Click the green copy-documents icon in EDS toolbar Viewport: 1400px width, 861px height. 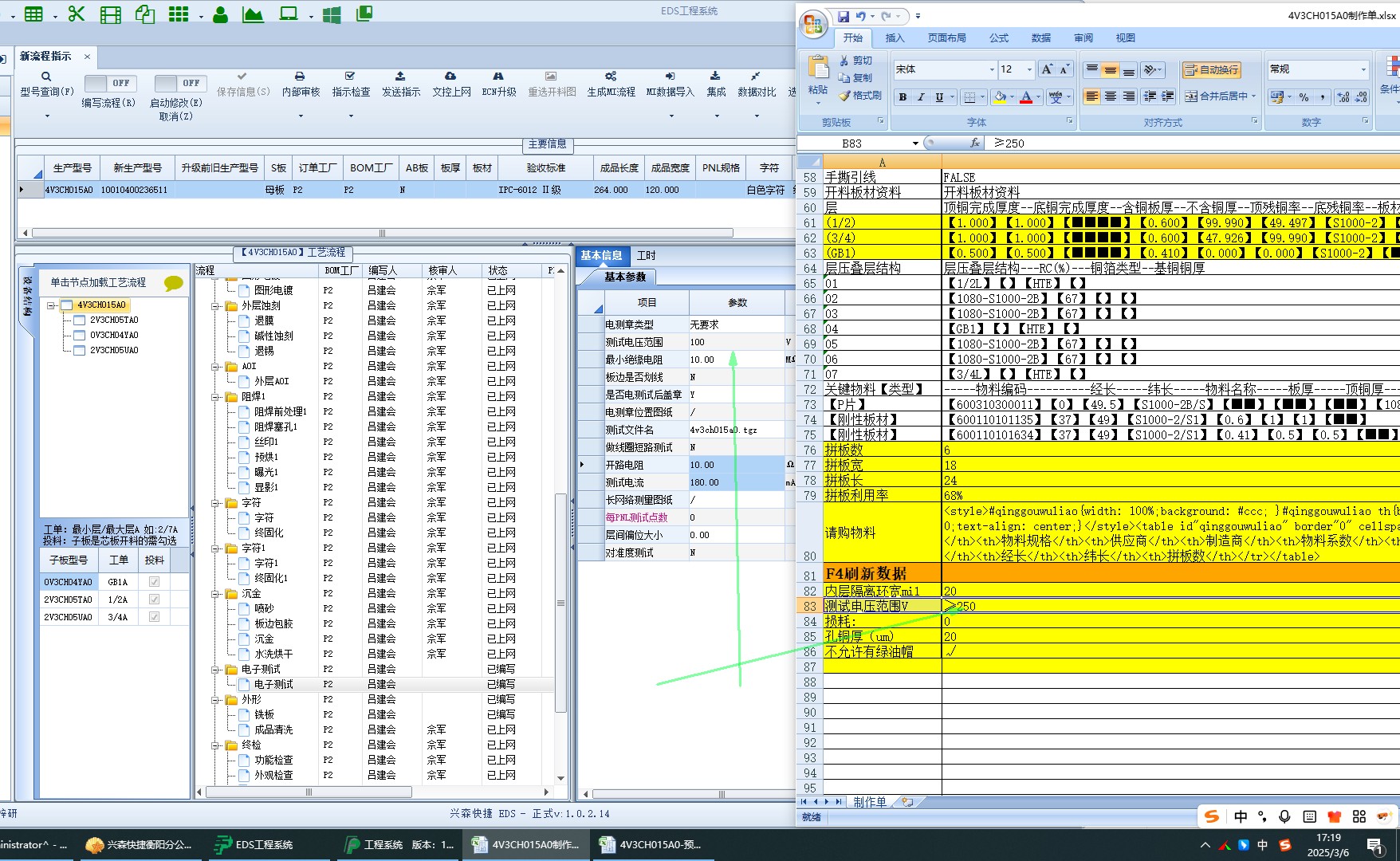coord(145,14)
